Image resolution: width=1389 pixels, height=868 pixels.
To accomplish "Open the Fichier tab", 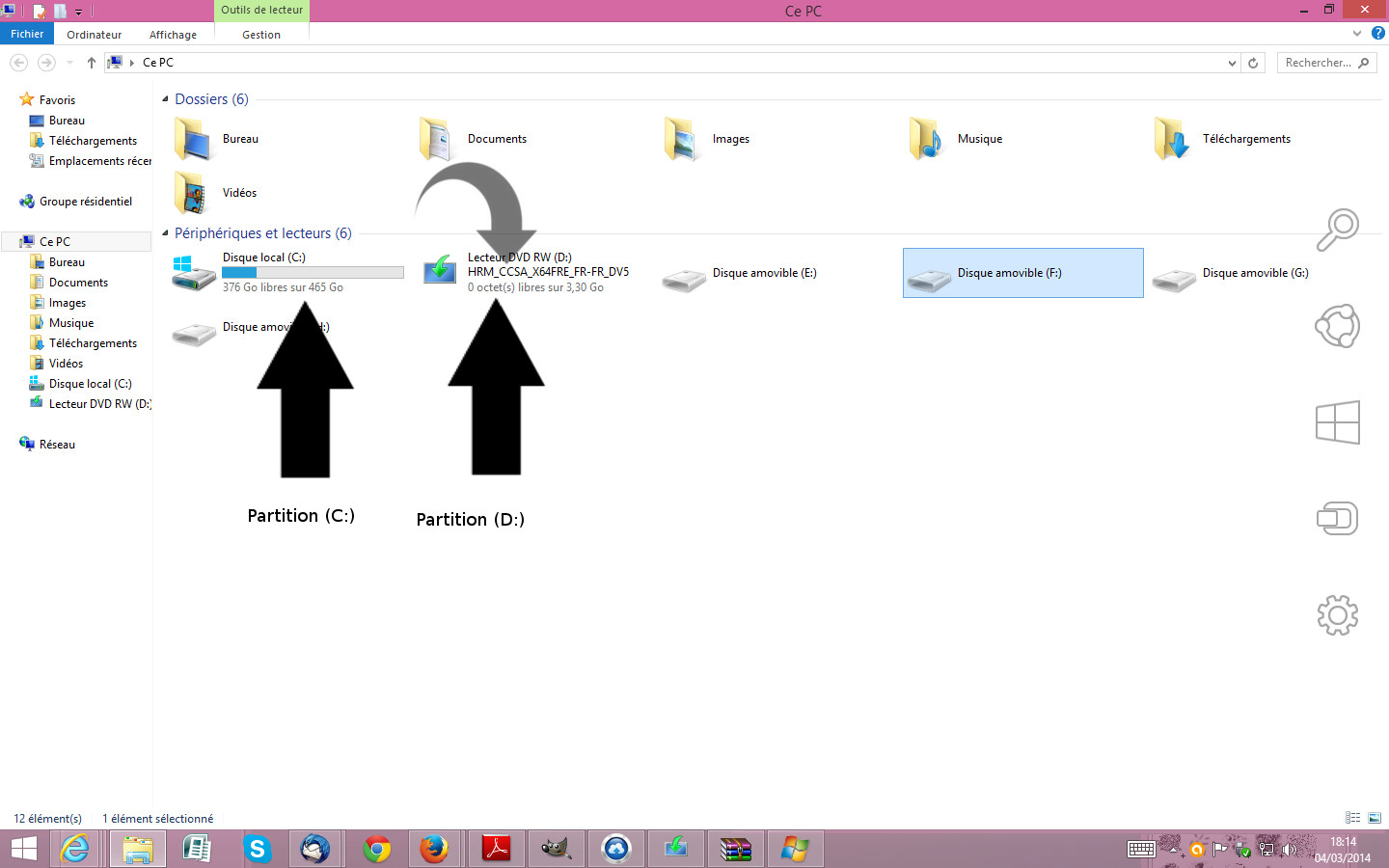I will click(x=27, y=34).
